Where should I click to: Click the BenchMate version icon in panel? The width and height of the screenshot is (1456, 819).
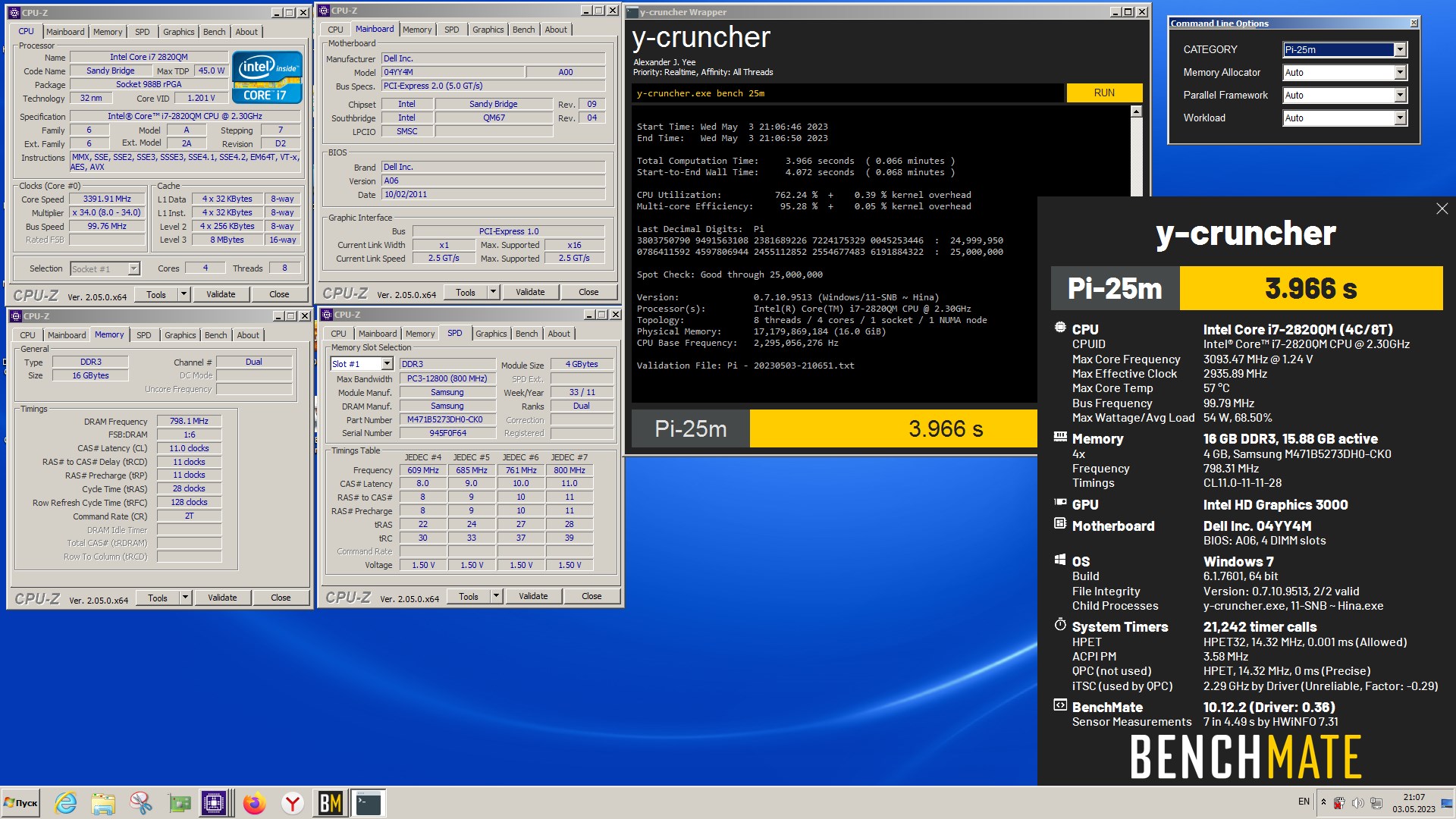coord(1060,705)
